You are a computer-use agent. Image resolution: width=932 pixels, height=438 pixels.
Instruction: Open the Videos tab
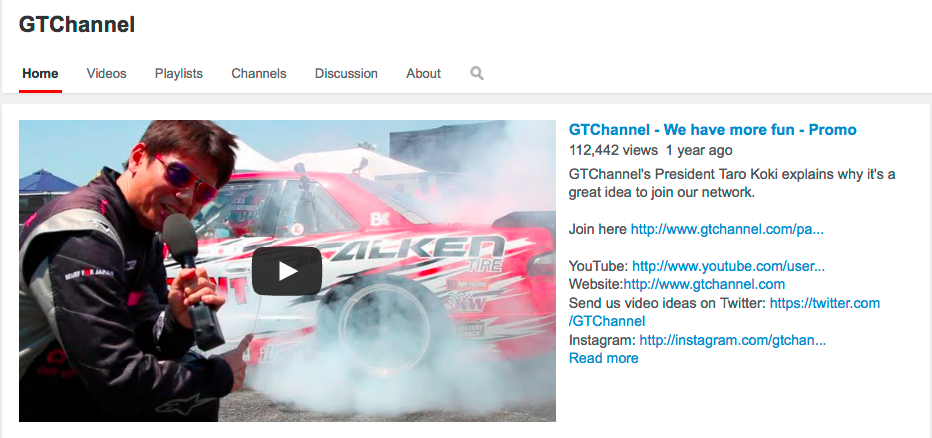click(x=106, y=74)
